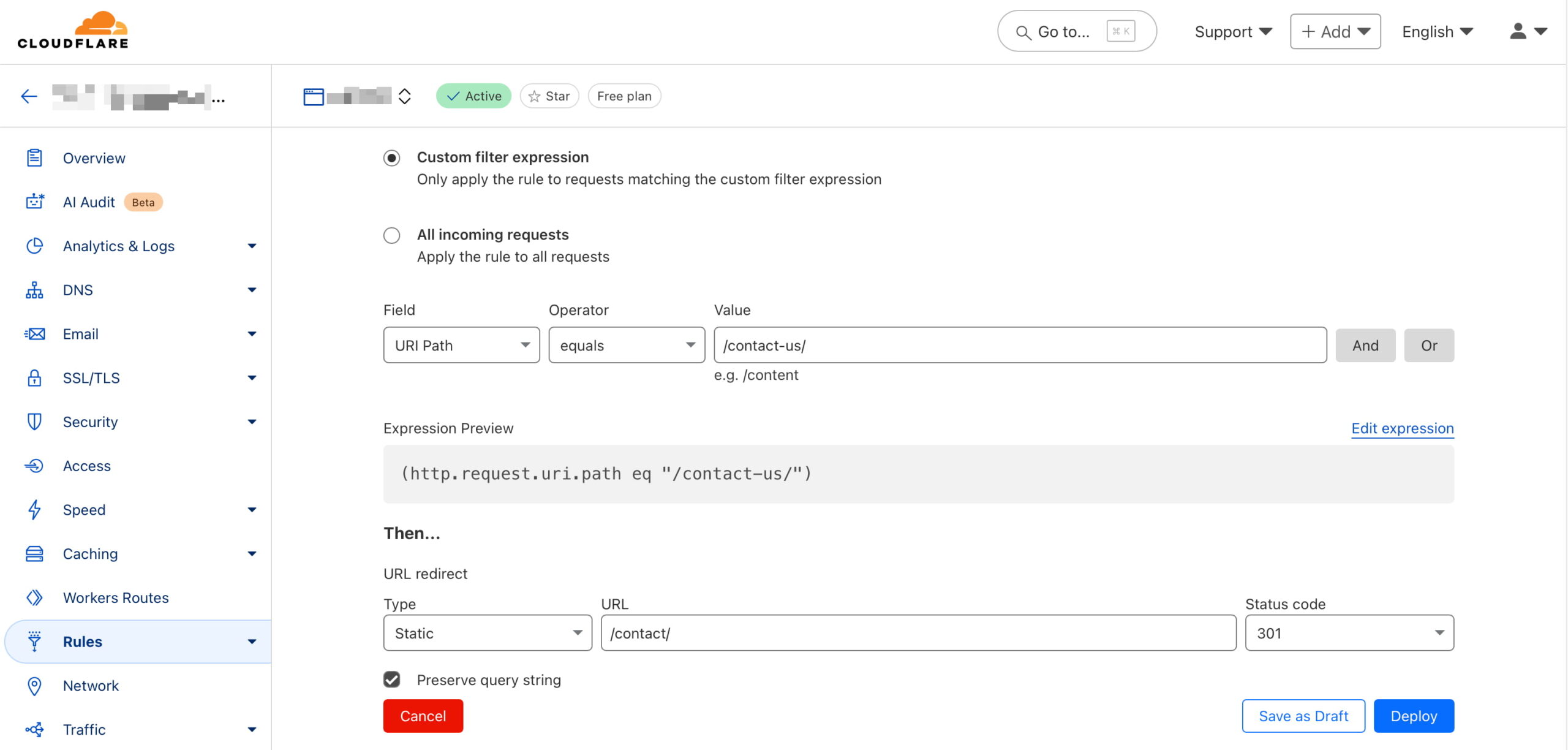
Task: Click the Deploy button
Action: click(1413, 716)
